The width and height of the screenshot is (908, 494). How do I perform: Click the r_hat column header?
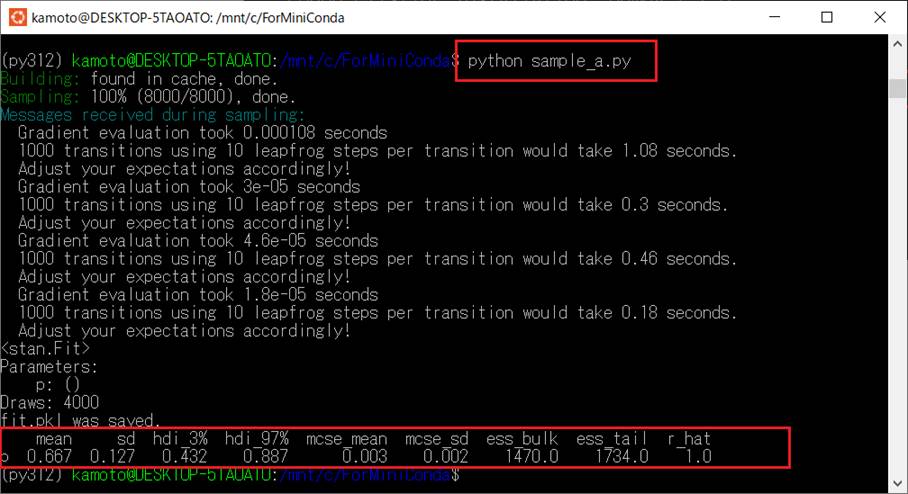coord(689,439)
